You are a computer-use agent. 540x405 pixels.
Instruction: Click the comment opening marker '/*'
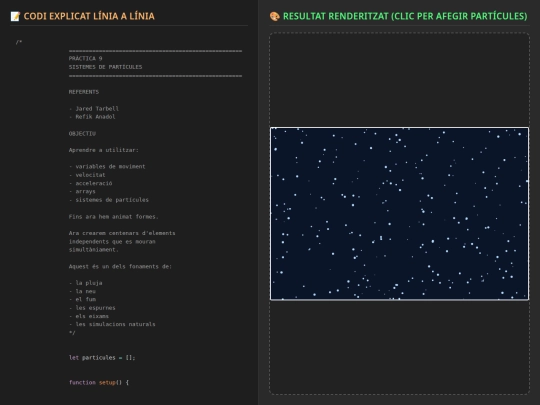coord(19,42)
